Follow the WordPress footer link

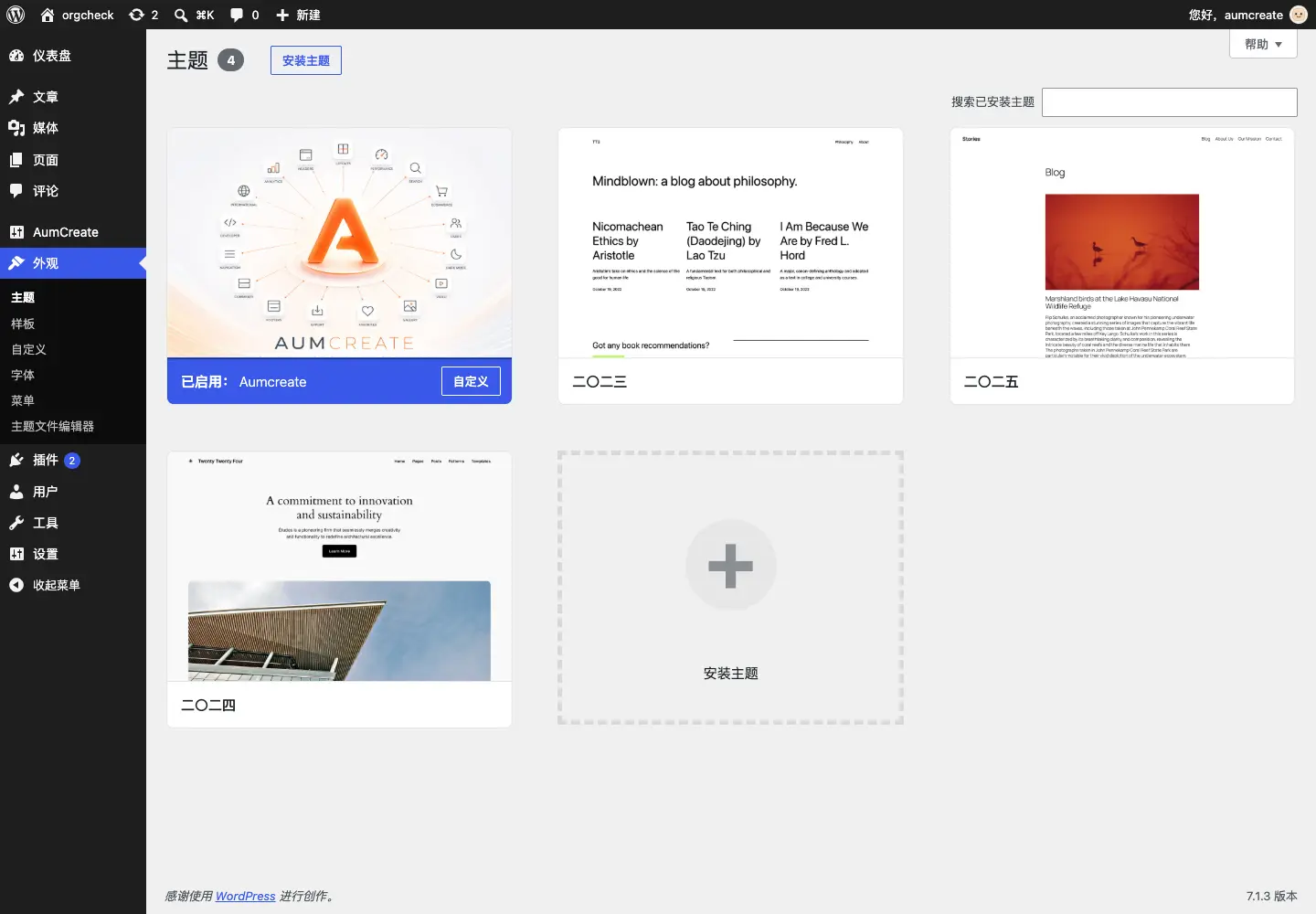click(x=245, y=897)
